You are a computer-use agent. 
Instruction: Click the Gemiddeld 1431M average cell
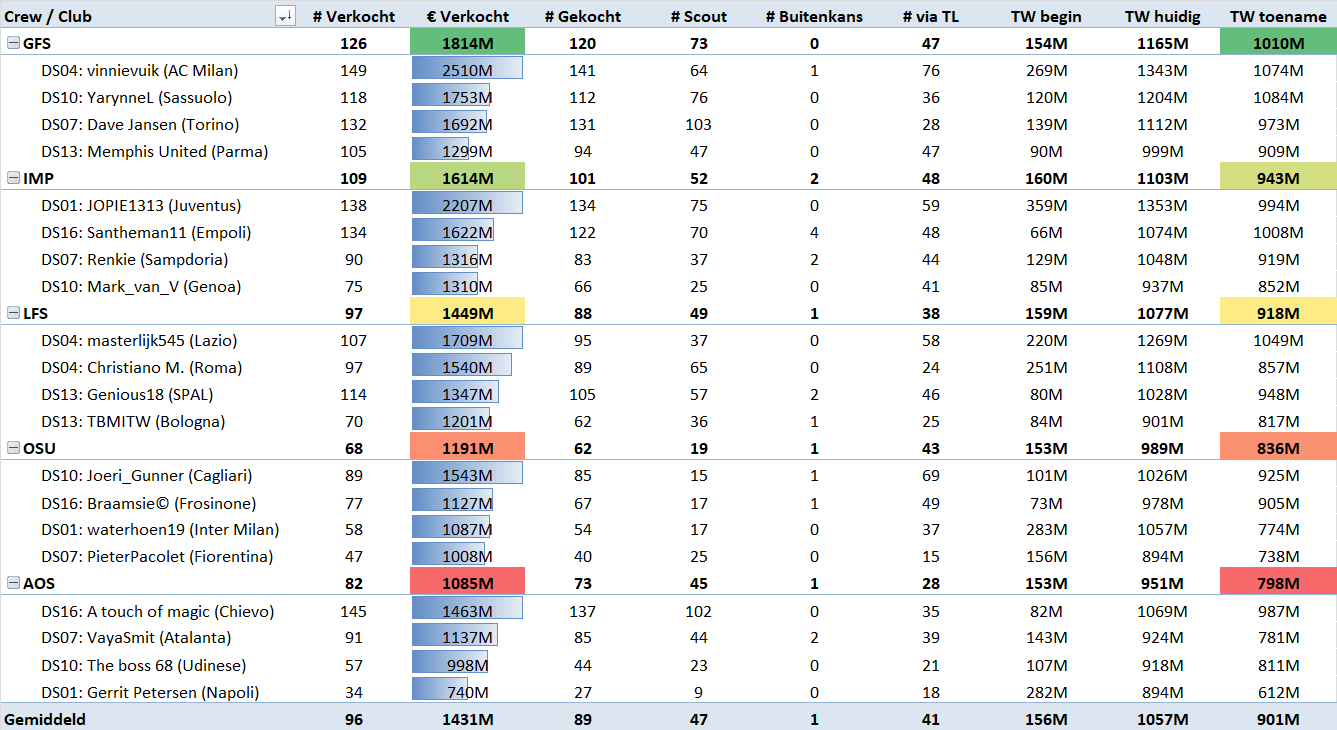tap(468, 719)
